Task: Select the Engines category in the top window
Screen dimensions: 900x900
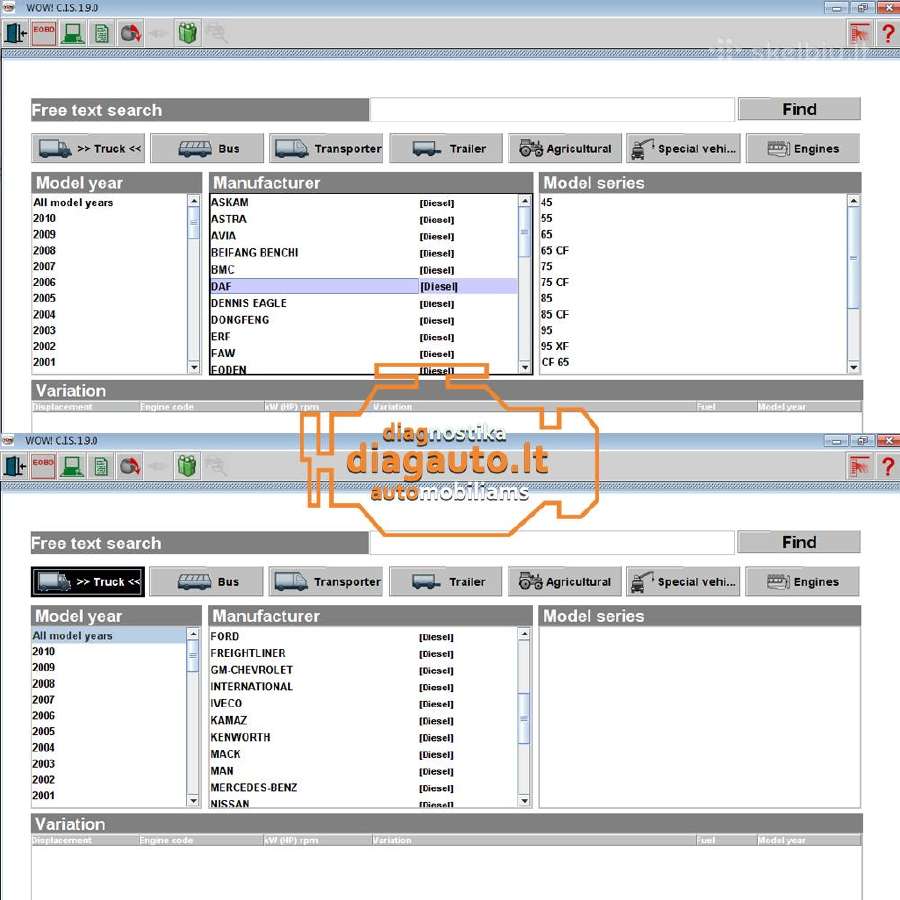Action: pyautogui.click(x=803, y=149)
